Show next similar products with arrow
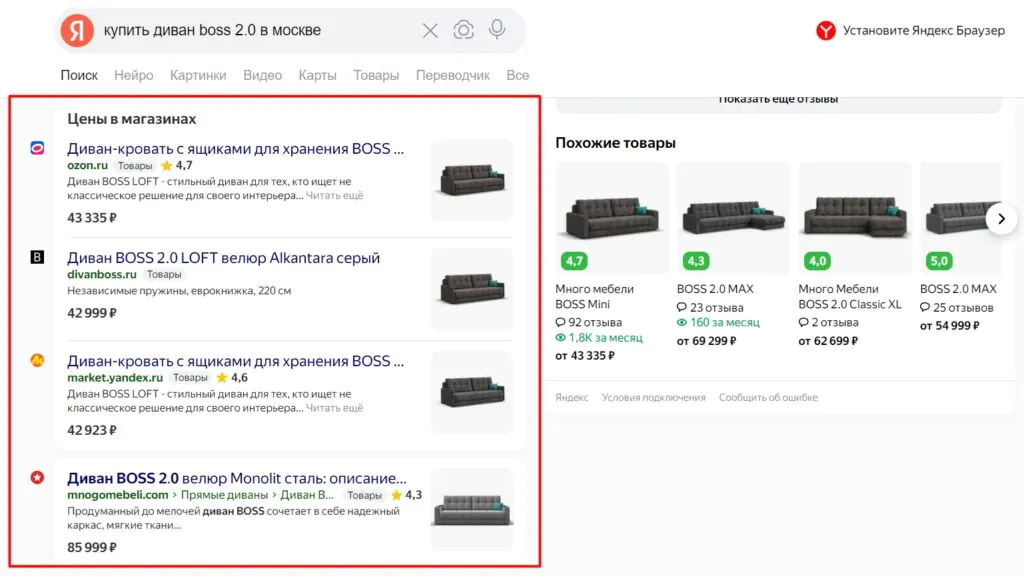Viewport: 1024px width, 576px height. [x=1001, y=219]
